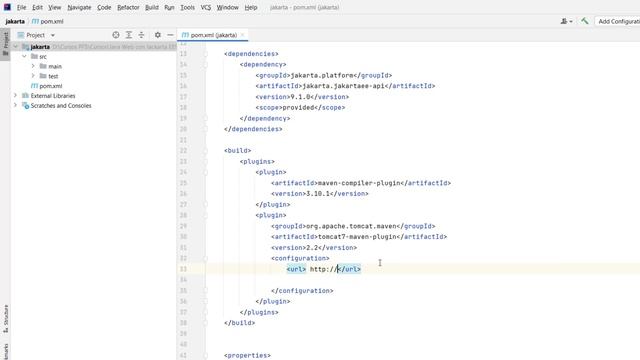Click the Maven m icon of pom.xml editor tab
The image size is (640, 360).
185,35
